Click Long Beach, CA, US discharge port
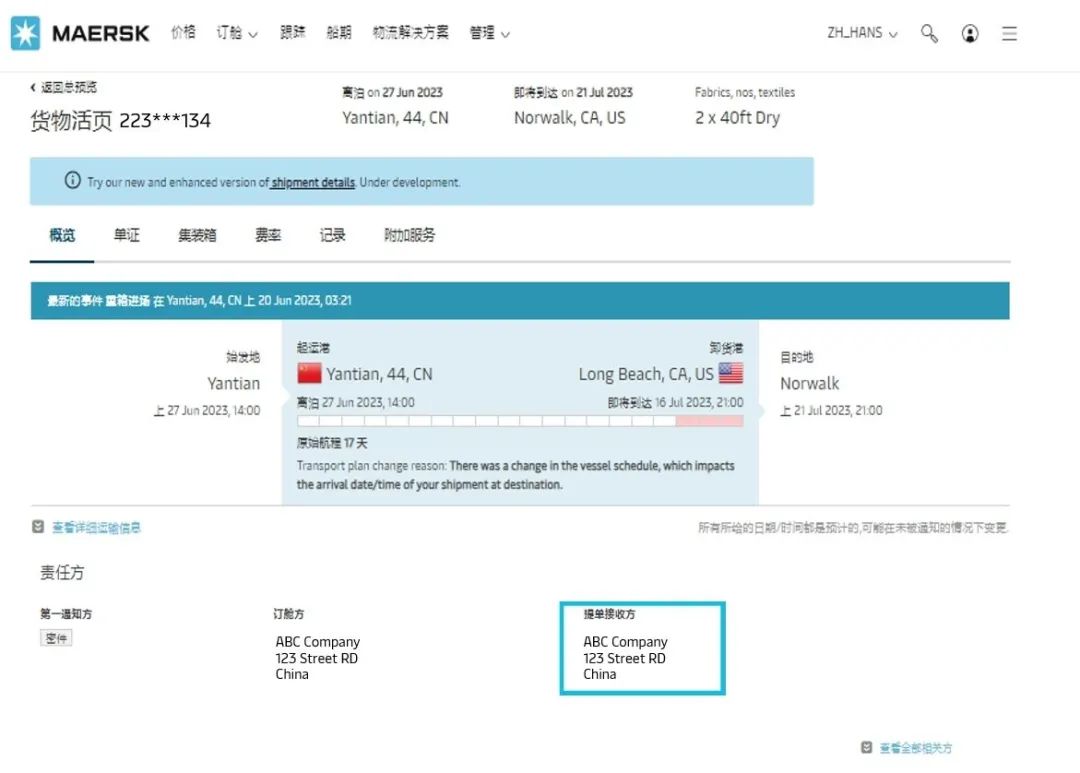The image size is (1080, 773). [x=646, y=374]
